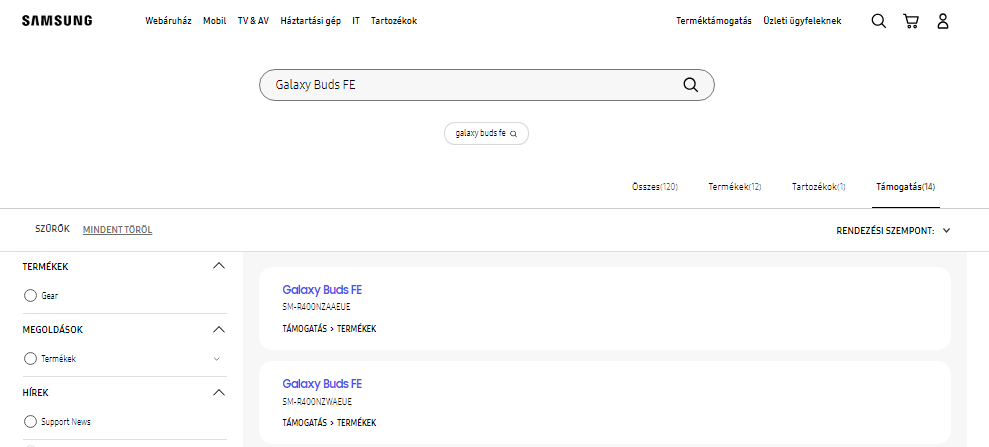This screenshot has height=447, width=989.
Task: Collapse the TERMÉKEK filter section
Action: click(219, 266)
